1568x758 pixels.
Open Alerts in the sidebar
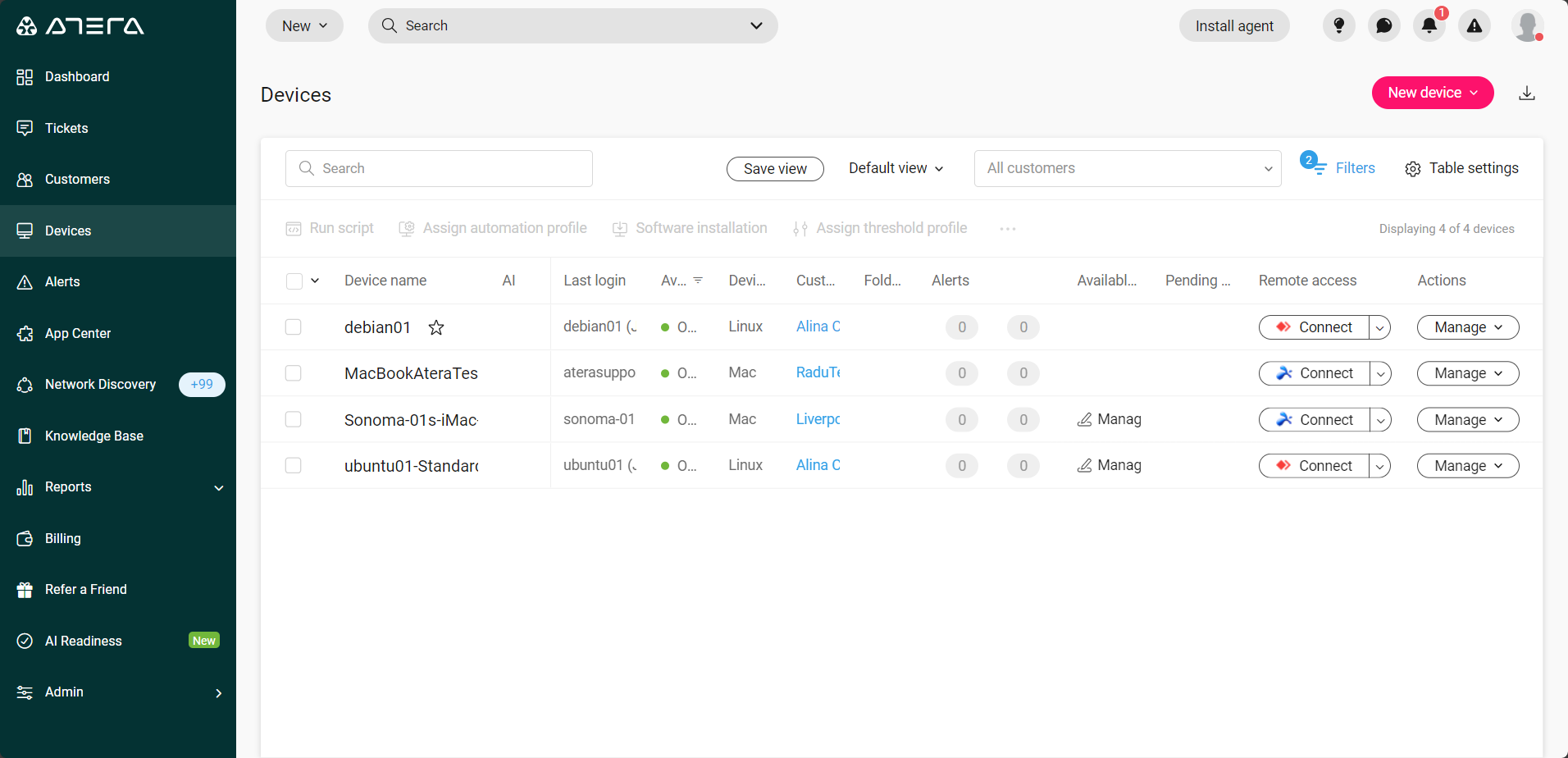[x=118, y=282]
